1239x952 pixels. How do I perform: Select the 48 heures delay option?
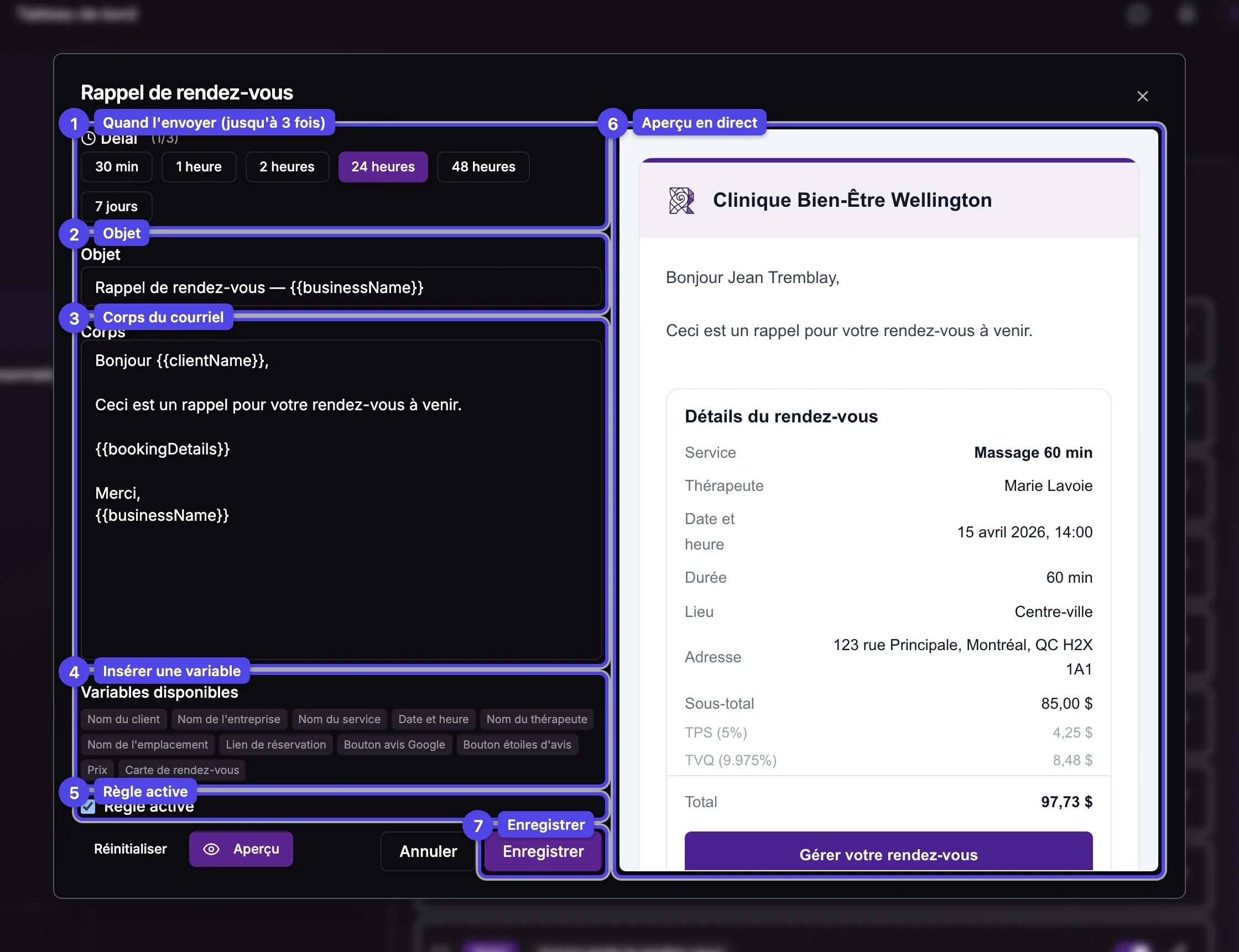tap(483, 166)
